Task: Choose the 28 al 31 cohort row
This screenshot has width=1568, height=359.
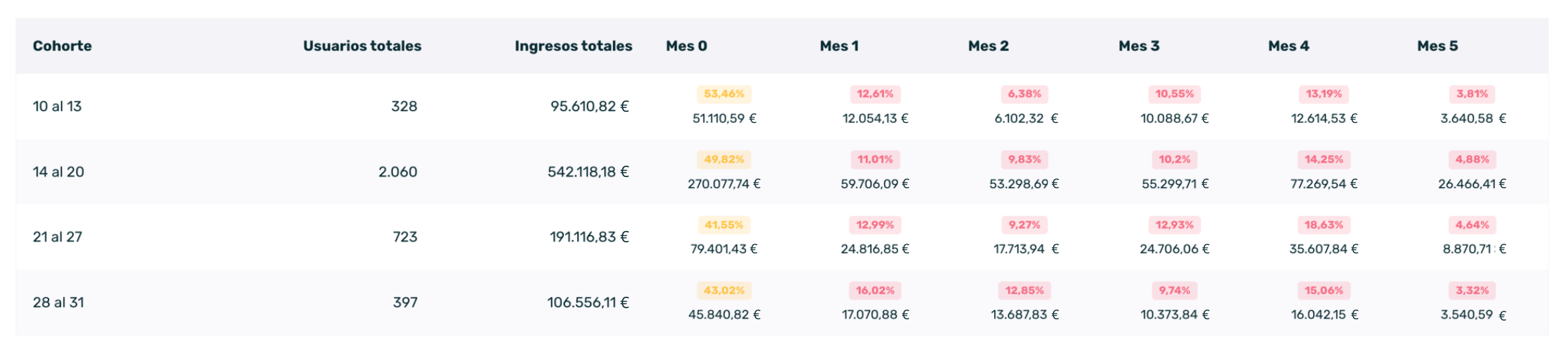Action: pos(58,302)
